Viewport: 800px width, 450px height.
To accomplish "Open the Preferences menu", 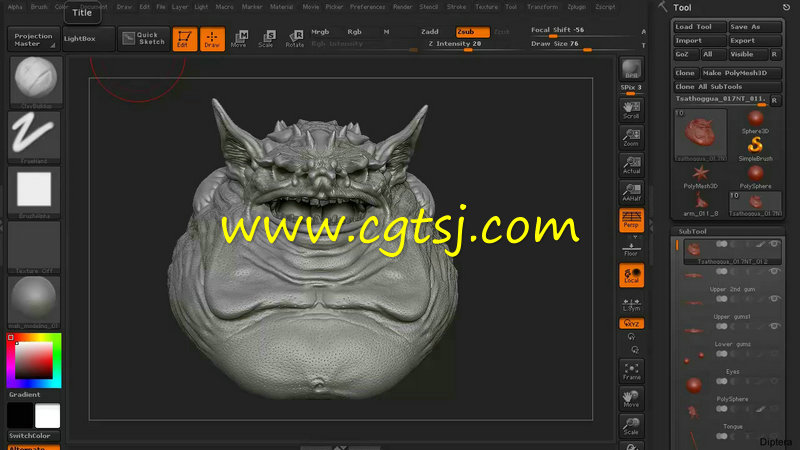I will pos(367,7).
